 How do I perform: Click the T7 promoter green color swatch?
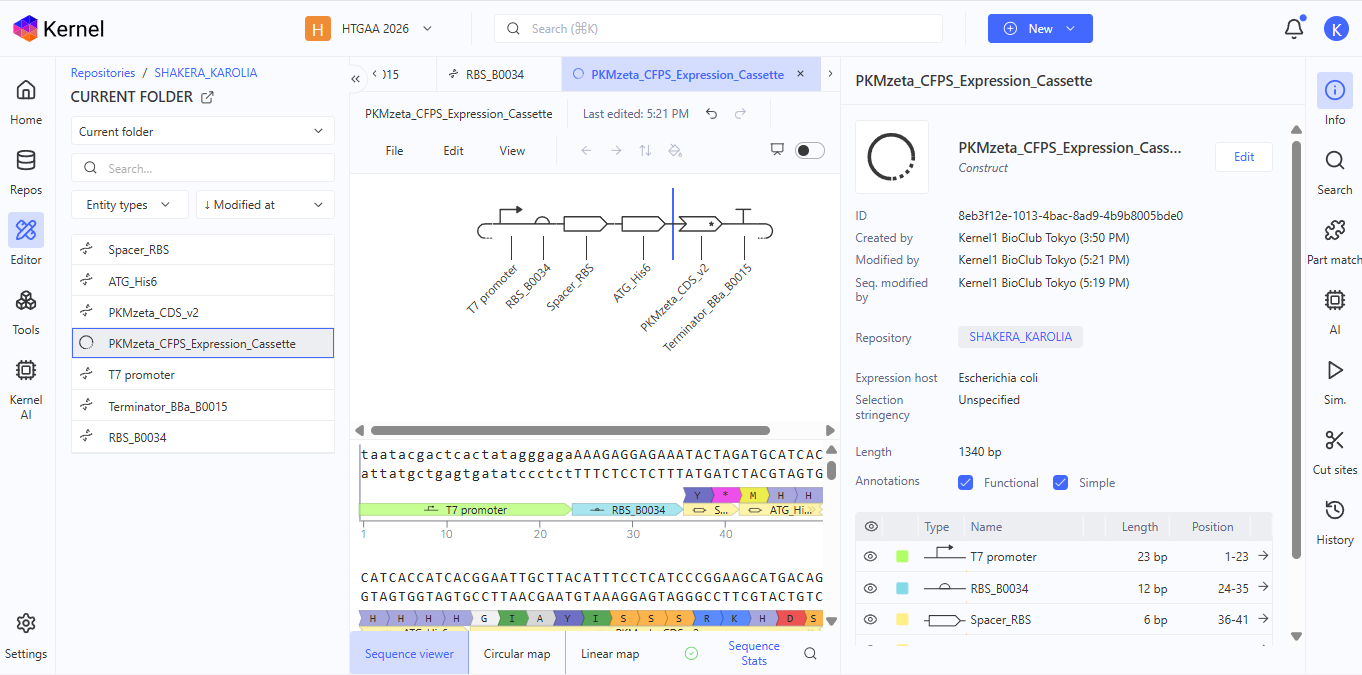[x=903, y=556]
